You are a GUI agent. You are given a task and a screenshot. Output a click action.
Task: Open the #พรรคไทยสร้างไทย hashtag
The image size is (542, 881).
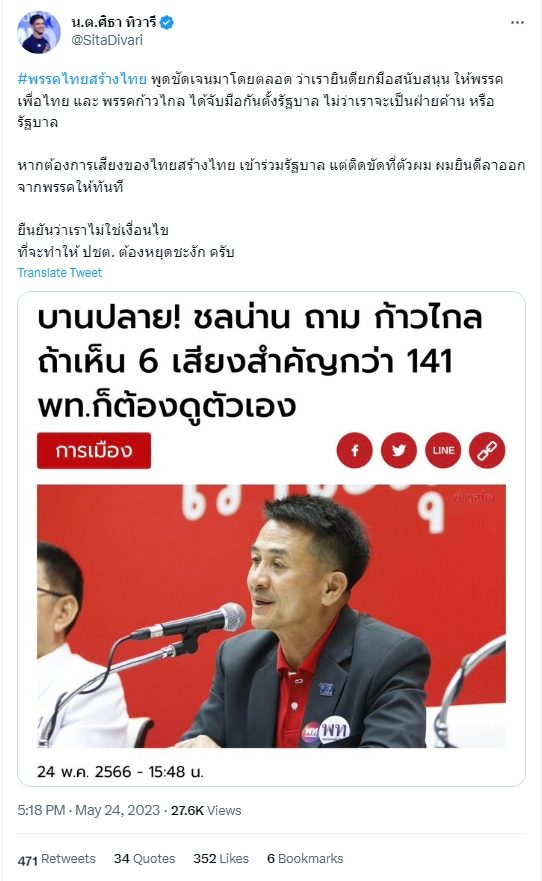point(82,79)
